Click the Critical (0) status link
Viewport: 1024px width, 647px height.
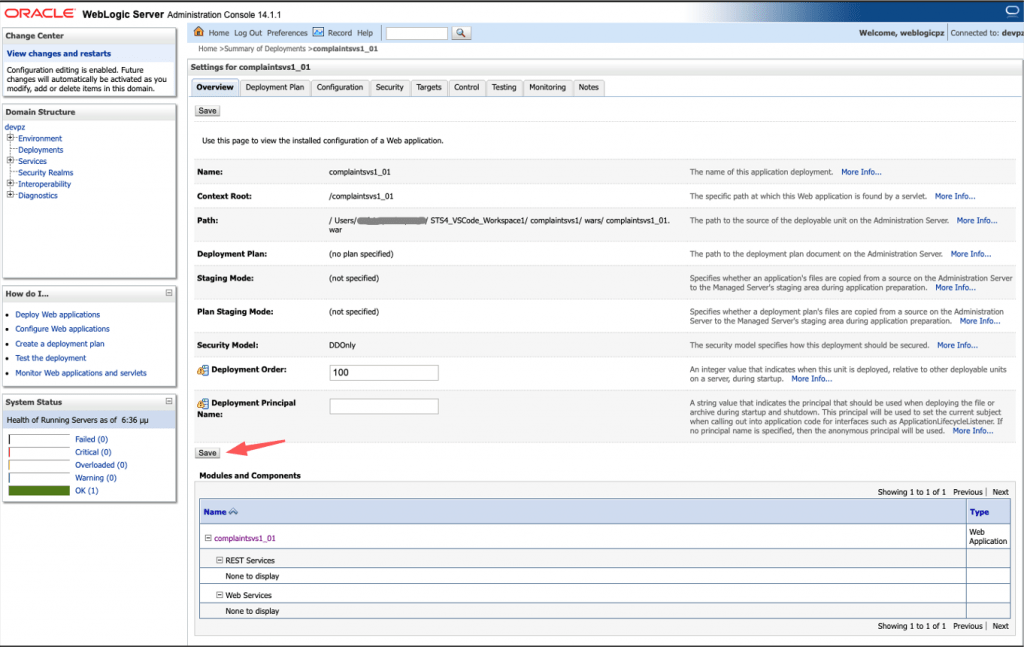coord(93,452)
